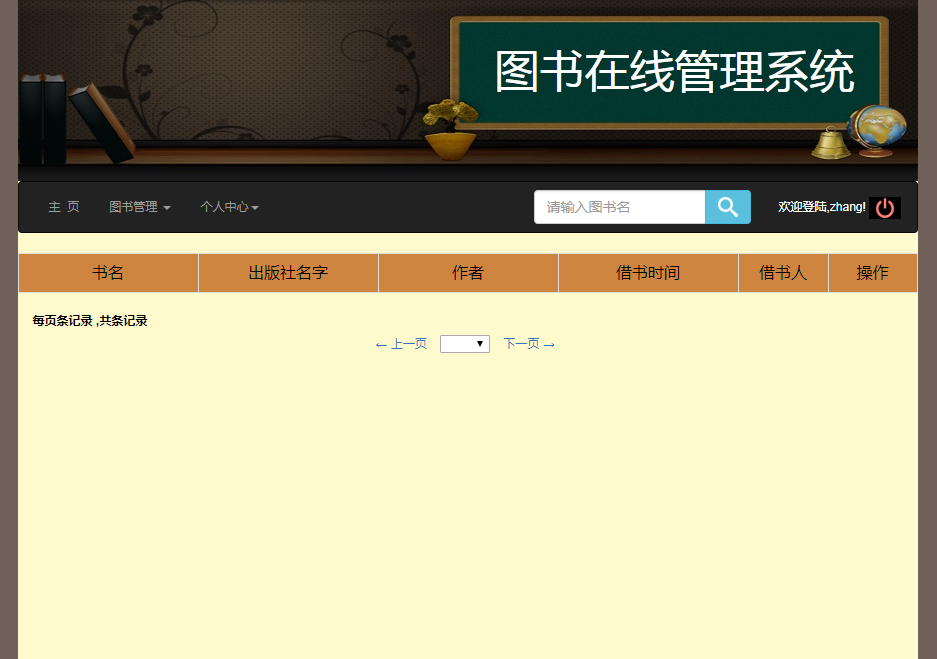
Task: Open the 主 页 home menu item
Action: click(64, 207)
